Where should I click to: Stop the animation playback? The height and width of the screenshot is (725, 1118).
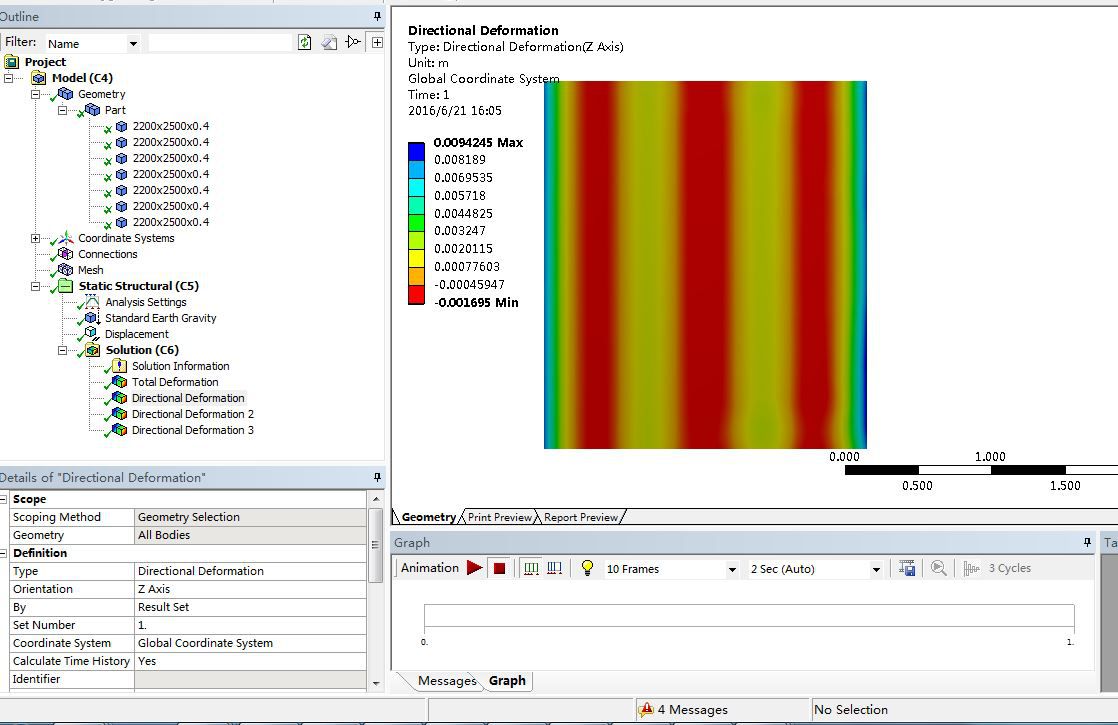499,568
